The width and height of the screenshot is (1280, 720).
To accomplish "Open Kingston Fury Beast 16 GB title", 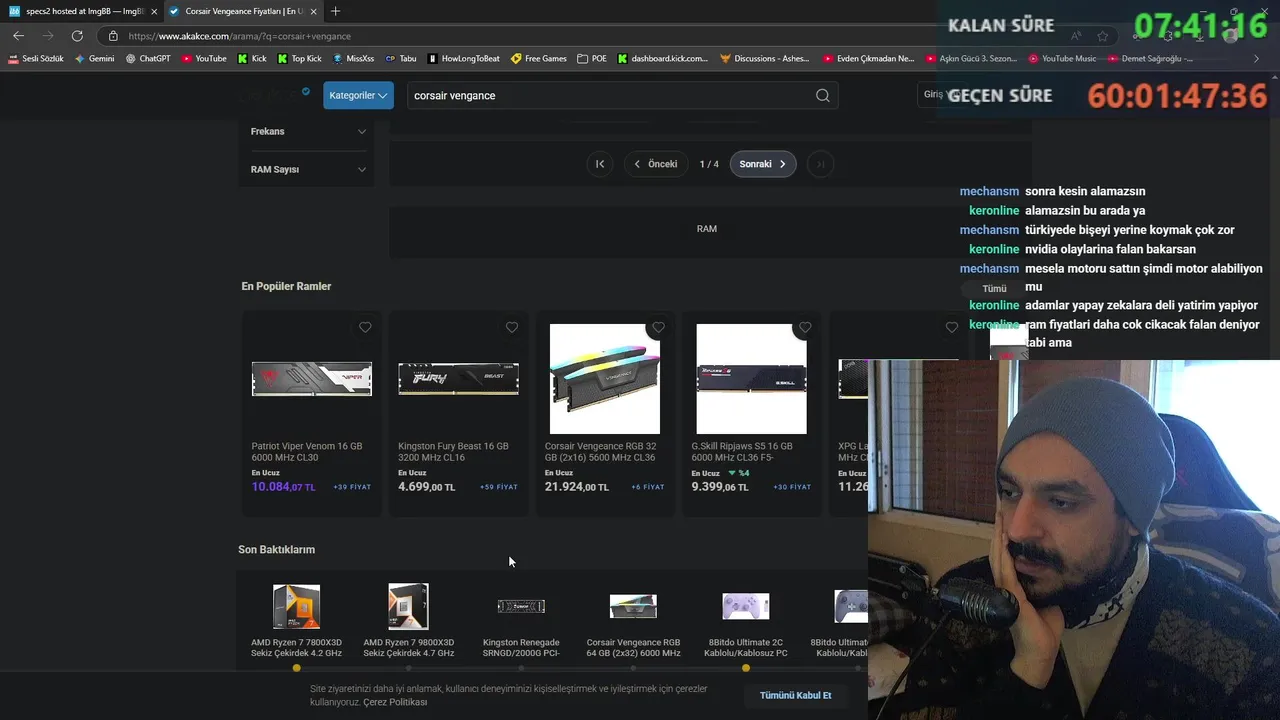I will [453, 452].
